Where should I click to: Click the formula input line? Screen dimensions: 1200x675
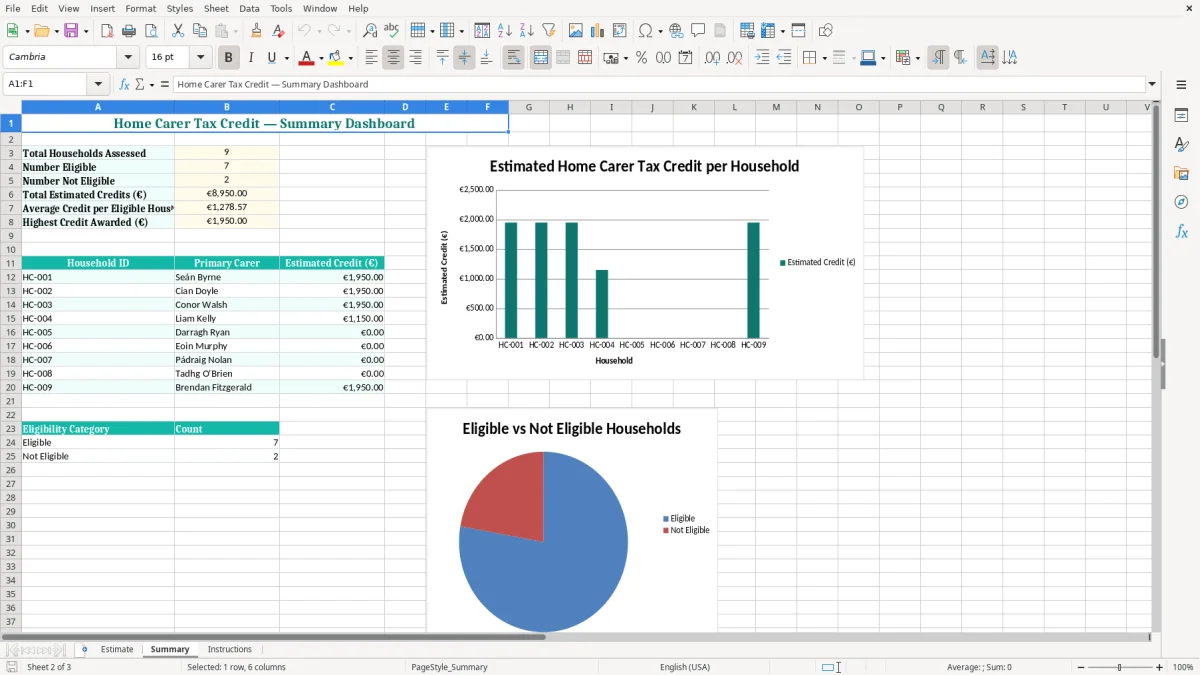pyautogui.click(x=659, y=85)
